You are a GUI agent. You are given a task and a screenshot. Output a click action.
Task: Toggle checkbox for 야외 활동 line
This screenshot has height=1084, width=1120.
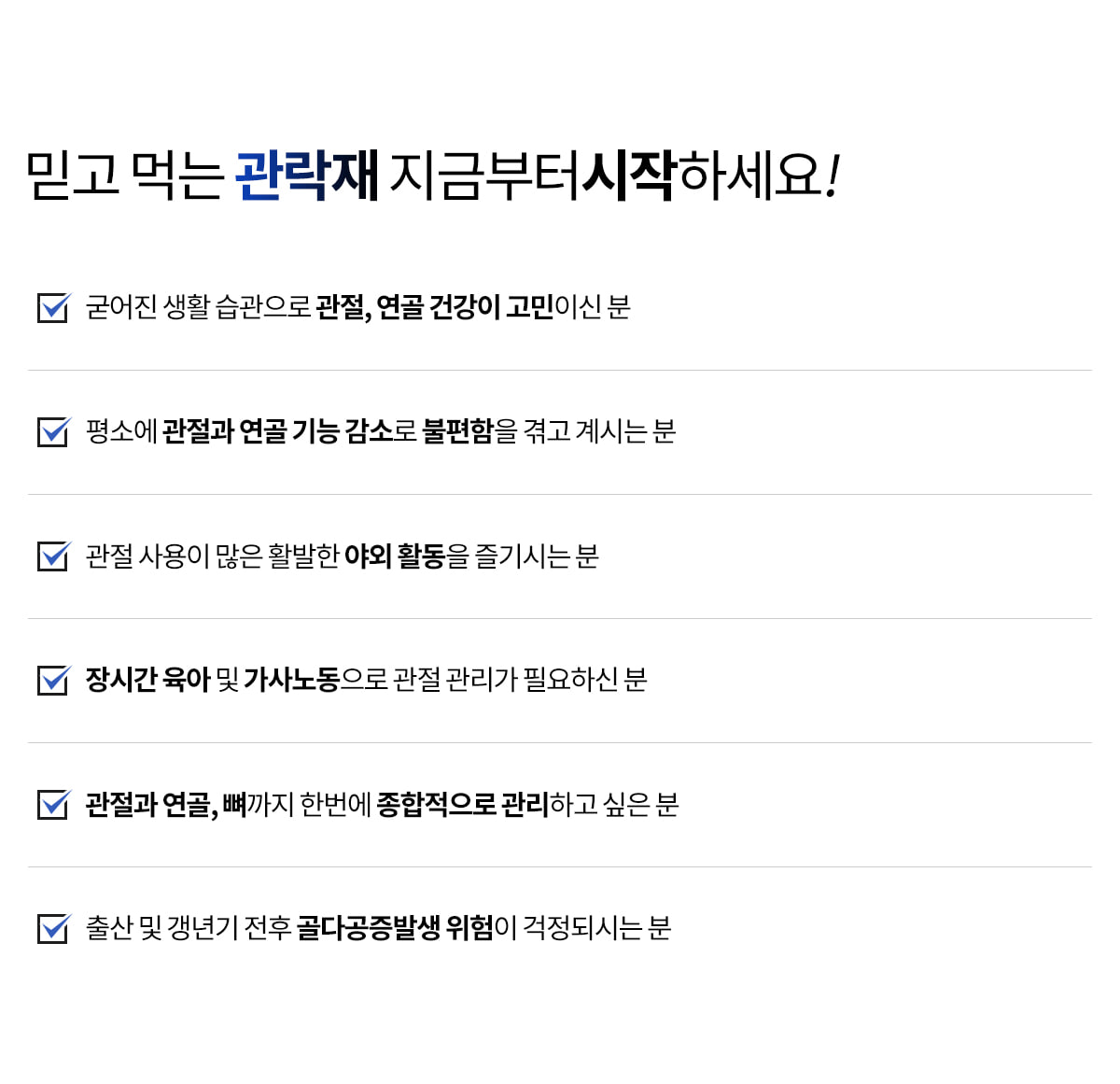coord(53,556)
